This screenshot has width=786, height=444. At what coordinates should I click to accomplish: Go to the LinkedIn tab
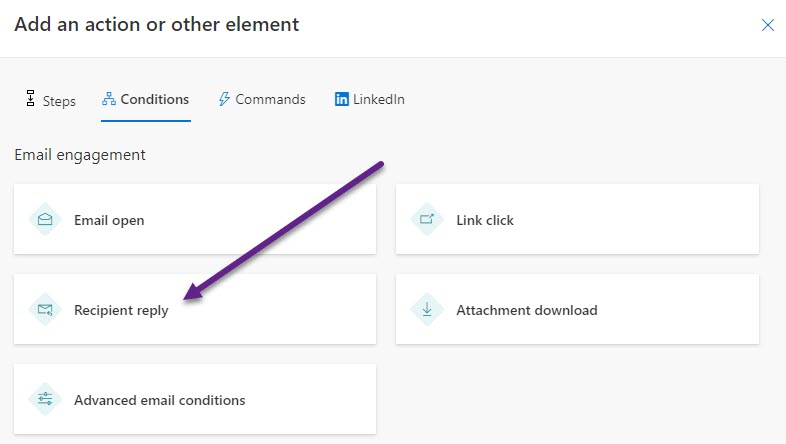(x=378, y=99)
